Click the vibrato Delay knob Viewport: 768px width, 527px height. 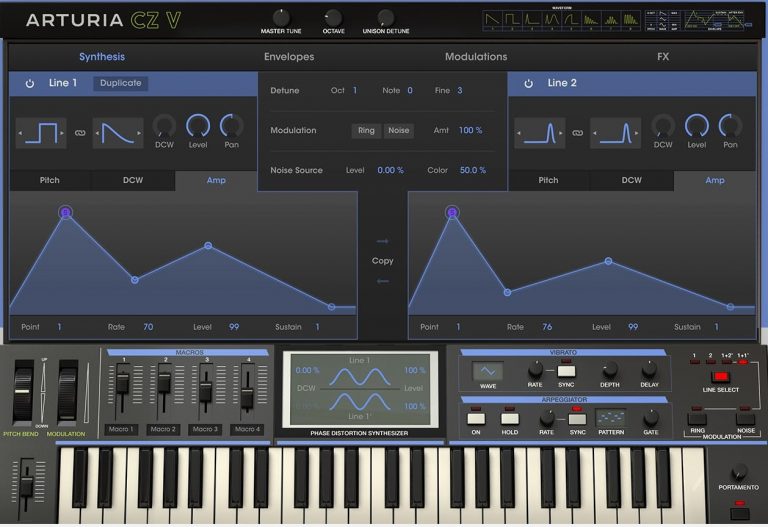(649, 369)
